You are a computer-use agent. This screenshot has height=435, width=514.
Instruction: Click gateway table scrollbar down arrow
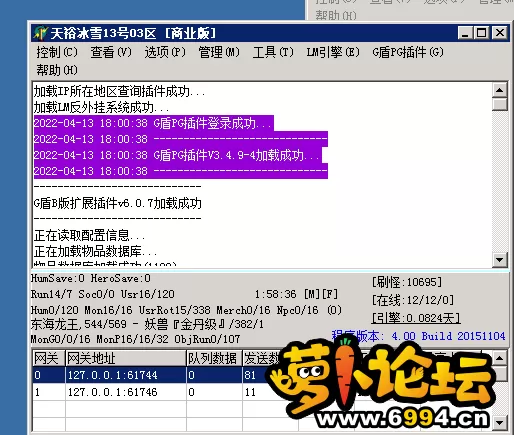(x=500, y=423)
